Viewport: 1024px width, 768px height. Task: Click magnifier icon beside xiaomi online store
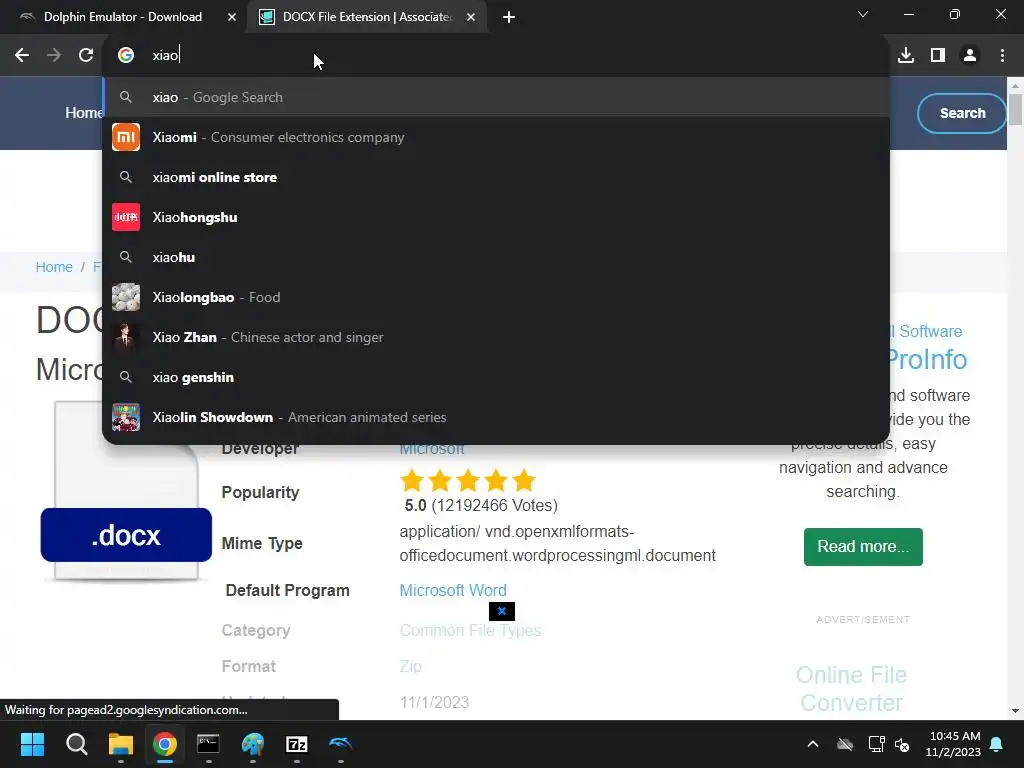pos(126,177)
